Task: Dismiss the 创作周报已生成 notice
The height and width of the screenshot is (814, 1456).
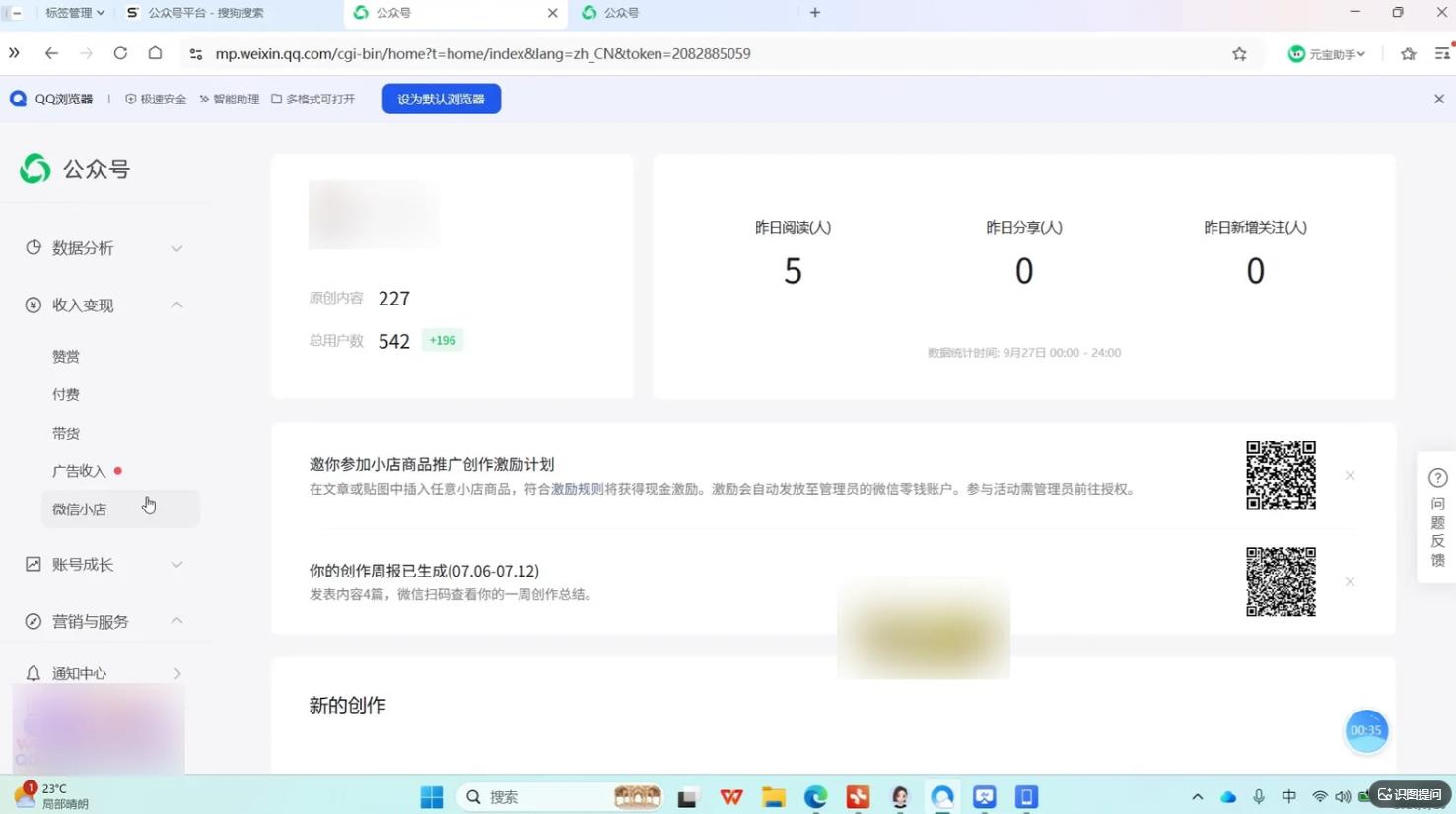Action: pos(1350,582)
